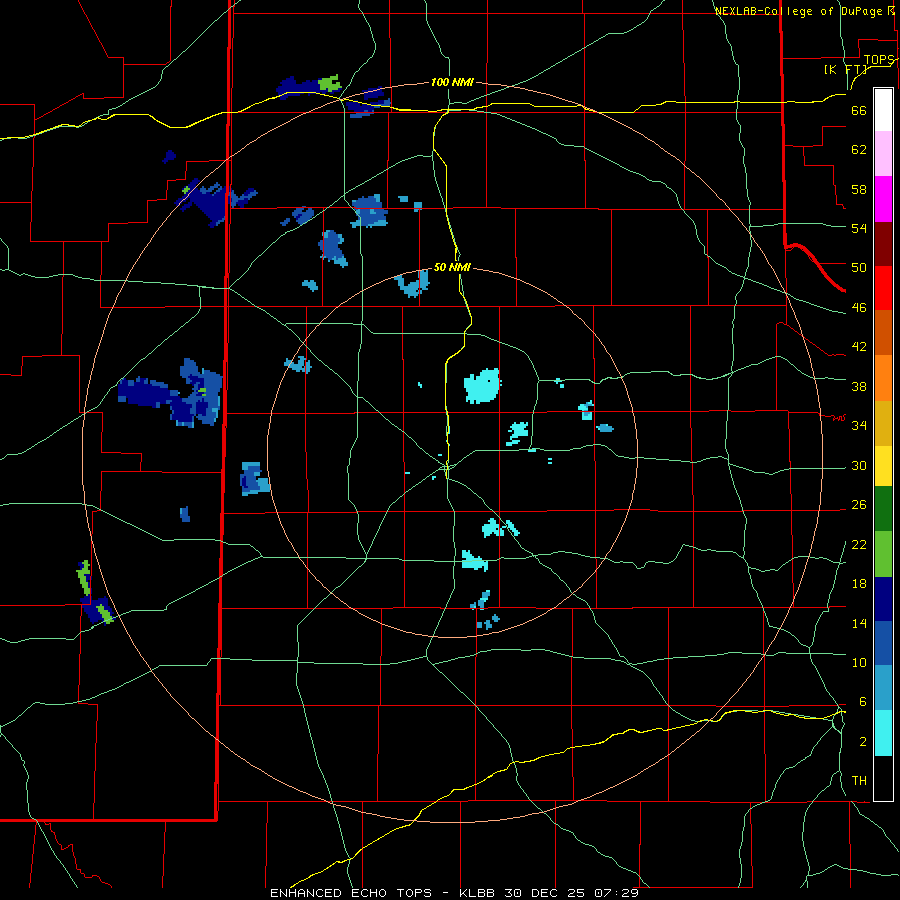This screenshot has width=900, height=900.
Task: Click the '[K FT]' units label
Action: click(x=845, y=70)
